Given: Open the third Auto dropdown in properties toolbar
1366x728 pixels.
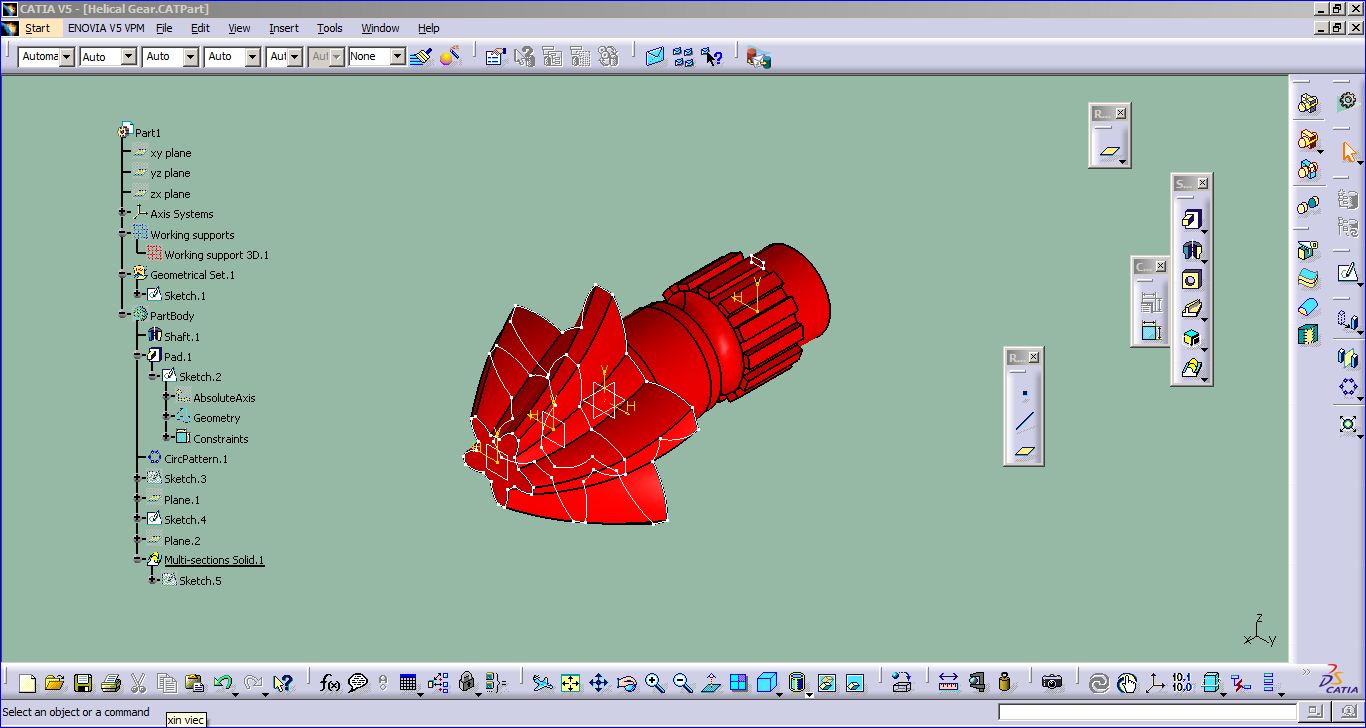Looking at the screenshot, I should (170, 57).
